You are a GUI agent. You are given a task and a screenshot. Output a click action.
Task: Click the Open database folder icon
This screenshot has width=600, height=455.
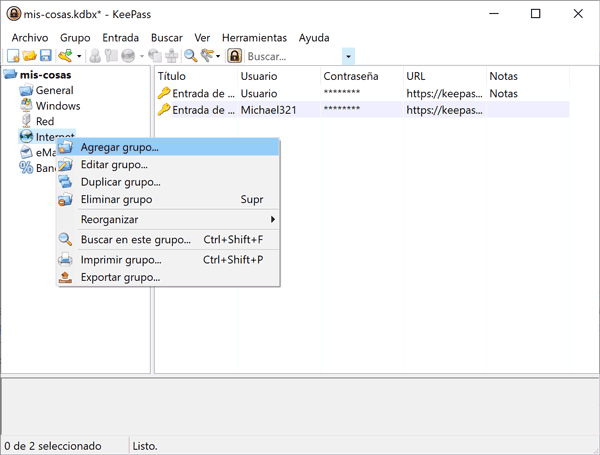(29, 56)
